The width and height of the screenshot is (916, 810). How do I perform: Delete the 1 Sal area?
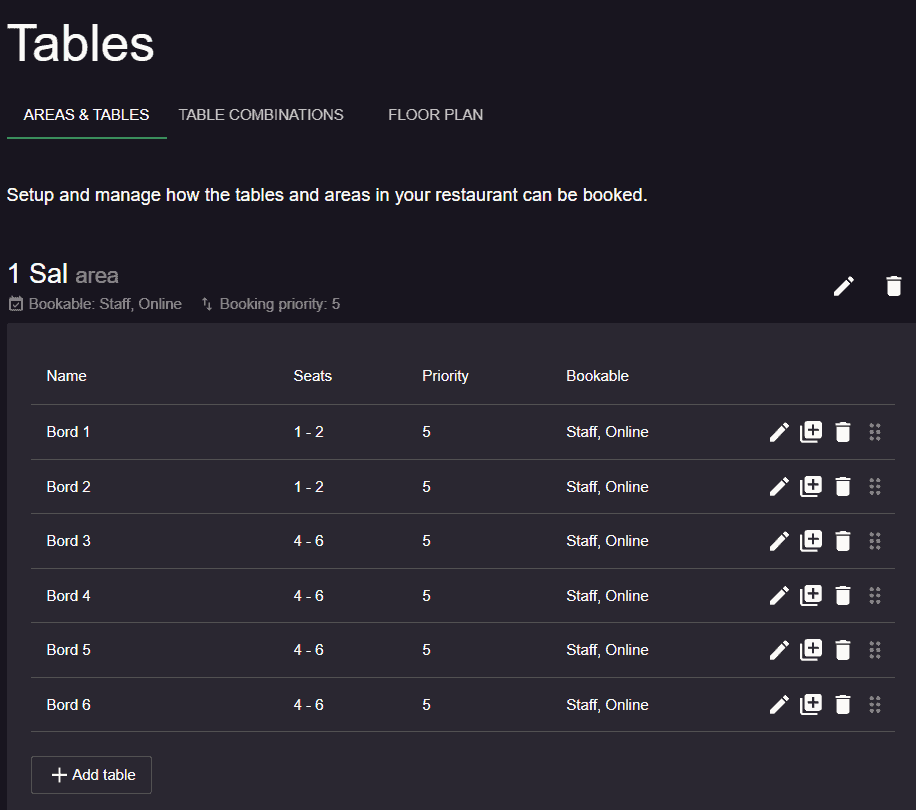point(894,286)
